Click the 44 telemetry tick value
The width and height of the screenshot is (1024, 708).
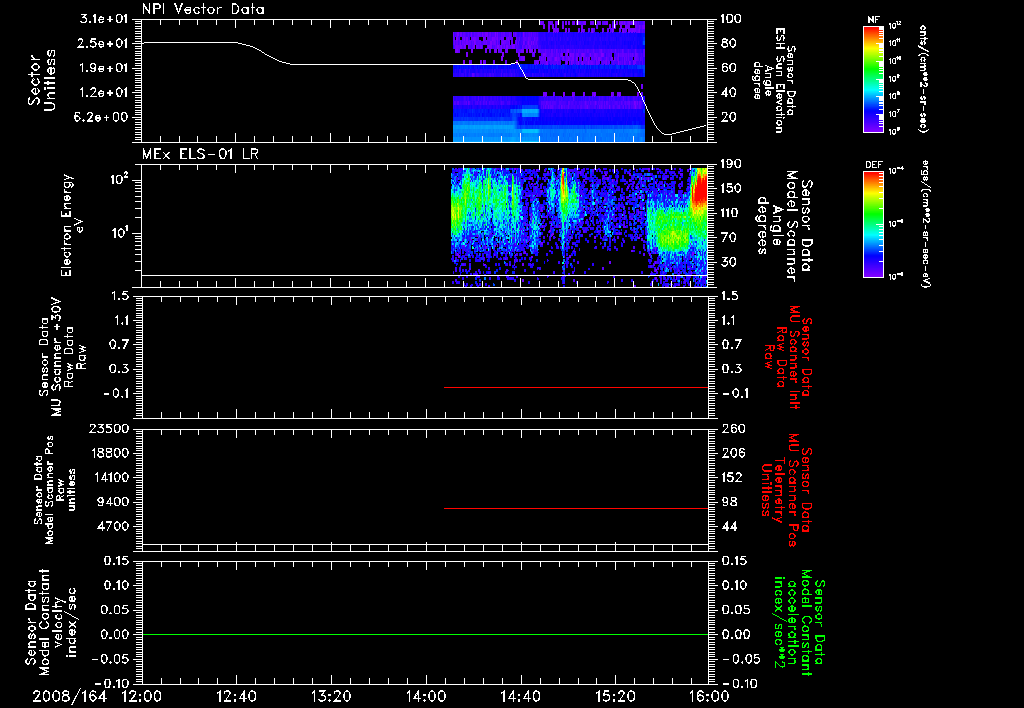point(729,526)
